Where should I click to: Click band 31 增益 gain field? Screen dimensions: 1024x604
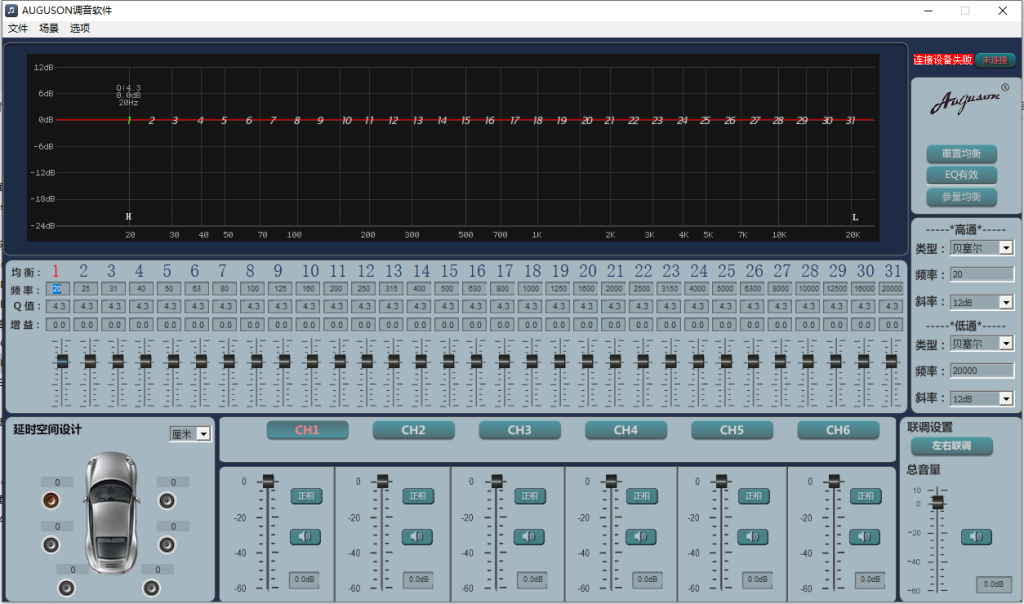pyautogui.click(x=892, y=325)
